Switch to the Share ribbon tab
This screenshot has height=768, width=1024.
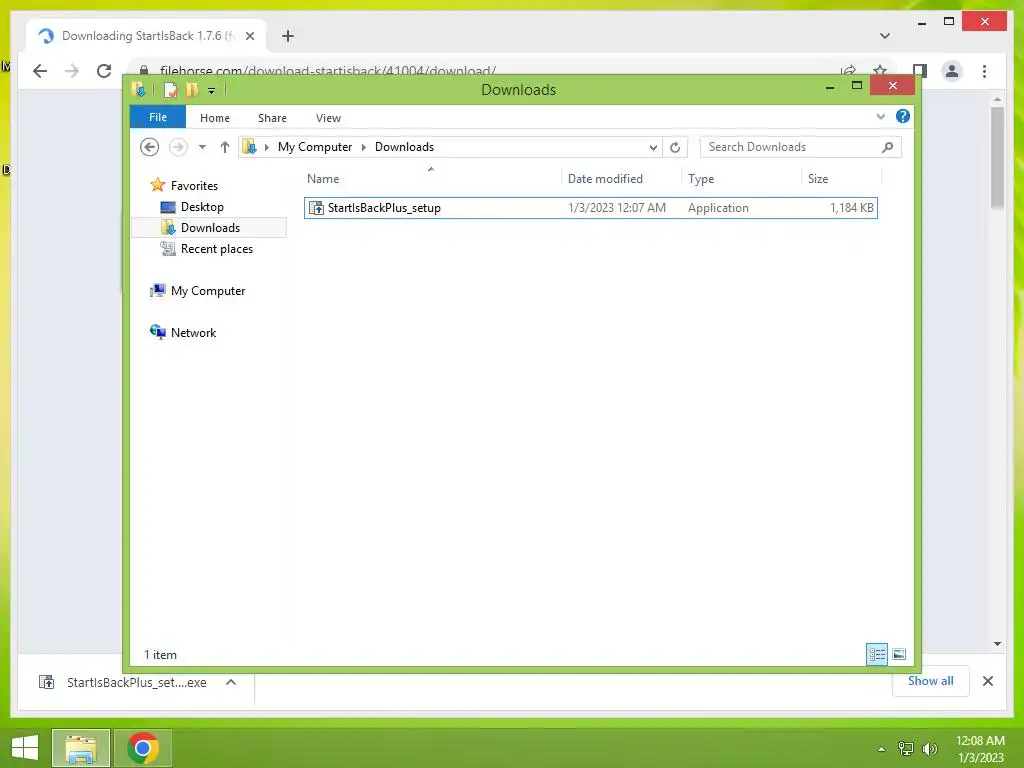tap(272, 118)
